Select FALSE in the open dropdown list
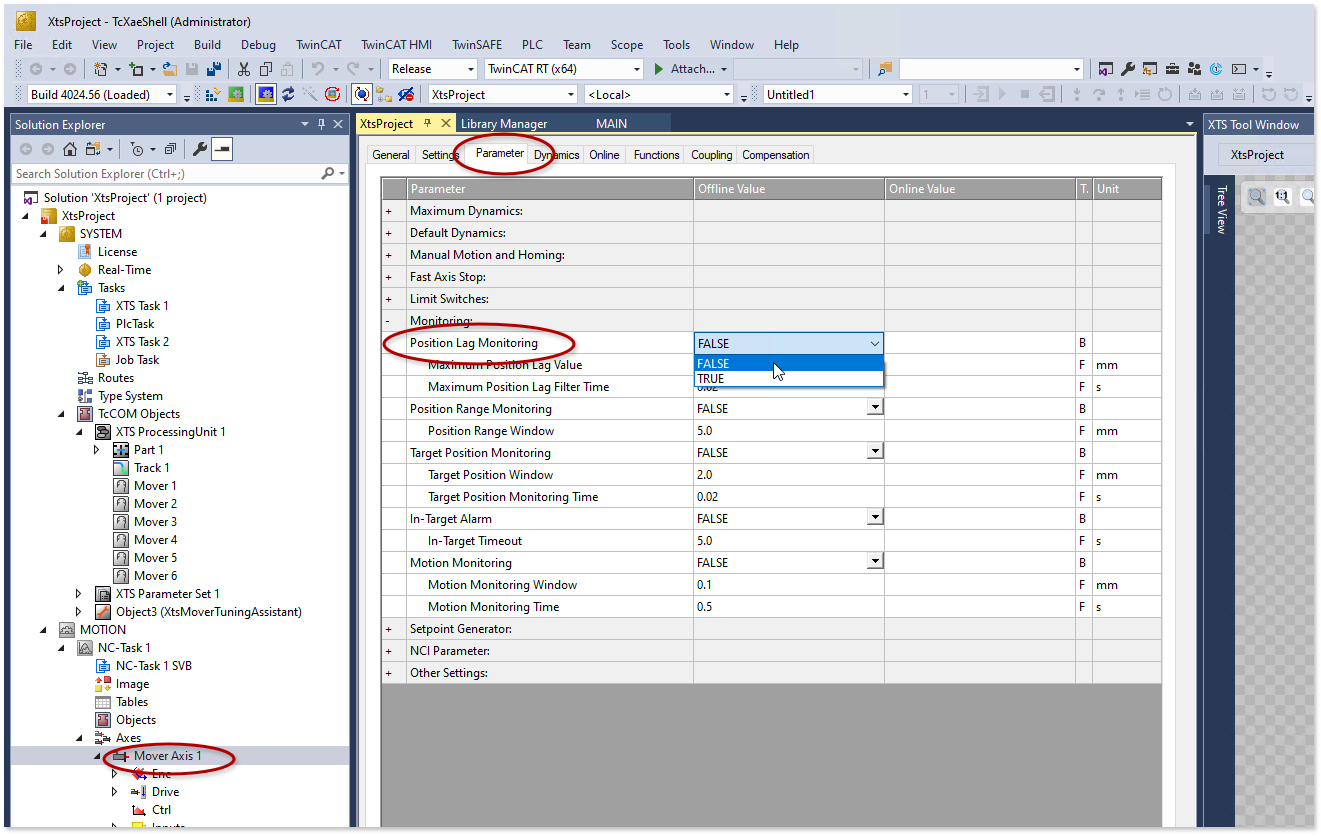The width and height of the screenshot is (1321, 836). (x=789, y=364)
